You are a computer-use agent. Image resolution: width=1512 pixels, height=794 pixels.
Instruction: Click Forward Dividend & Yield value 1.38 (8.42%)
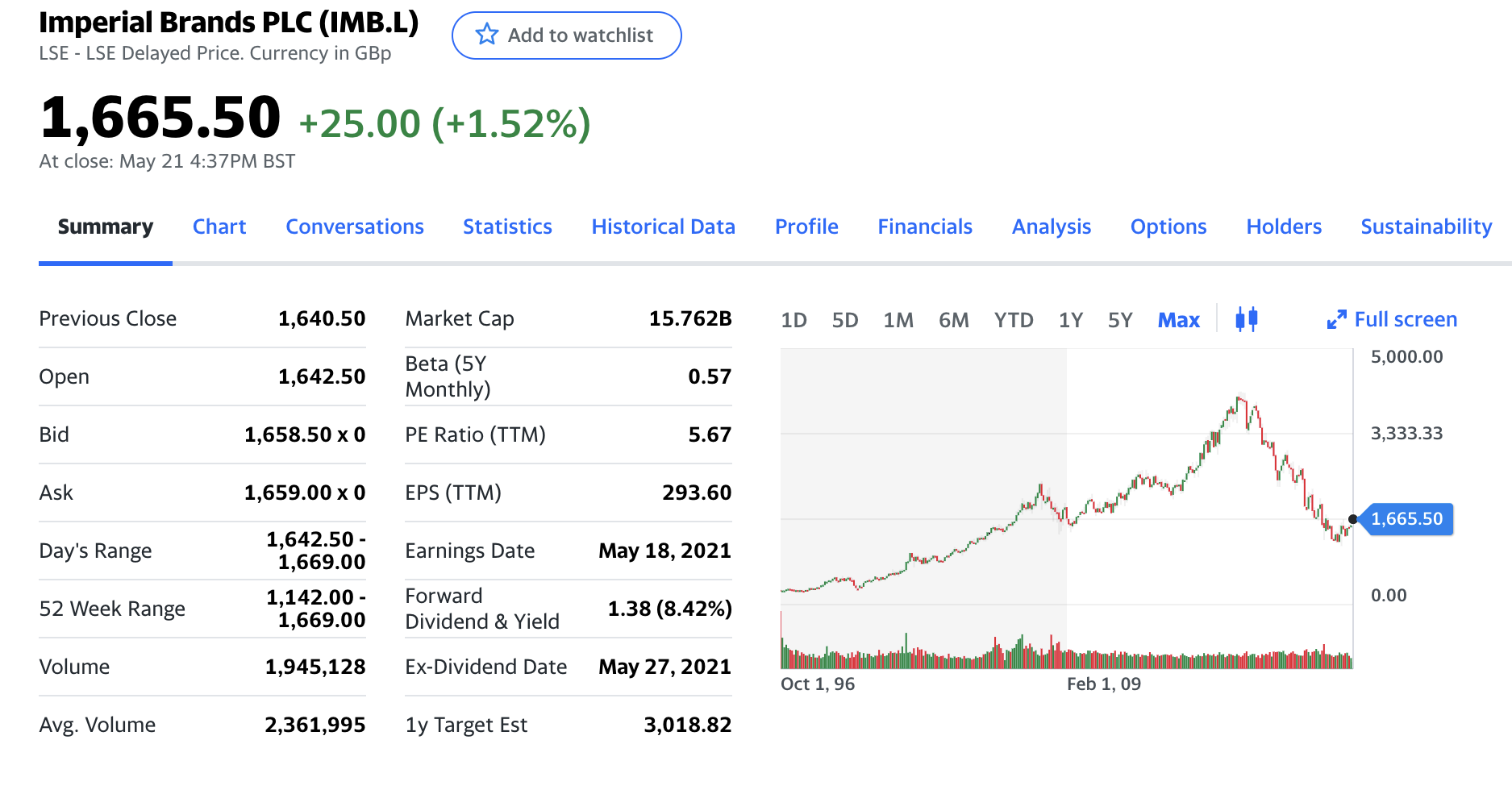click(x=669, y=609)
